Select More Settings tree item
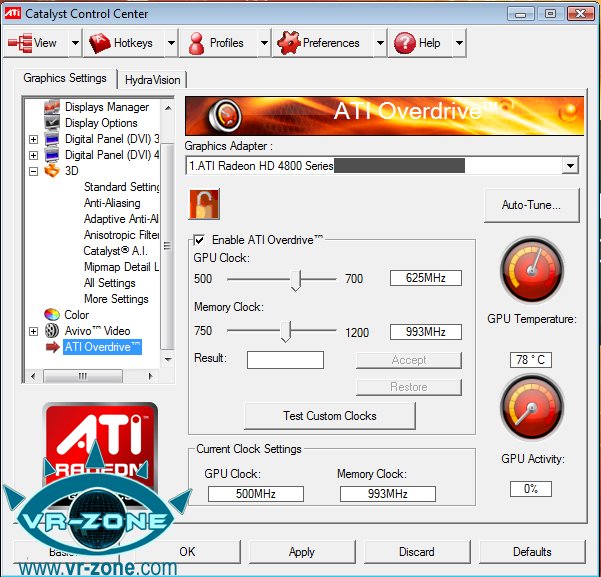 tap(116, 299)
